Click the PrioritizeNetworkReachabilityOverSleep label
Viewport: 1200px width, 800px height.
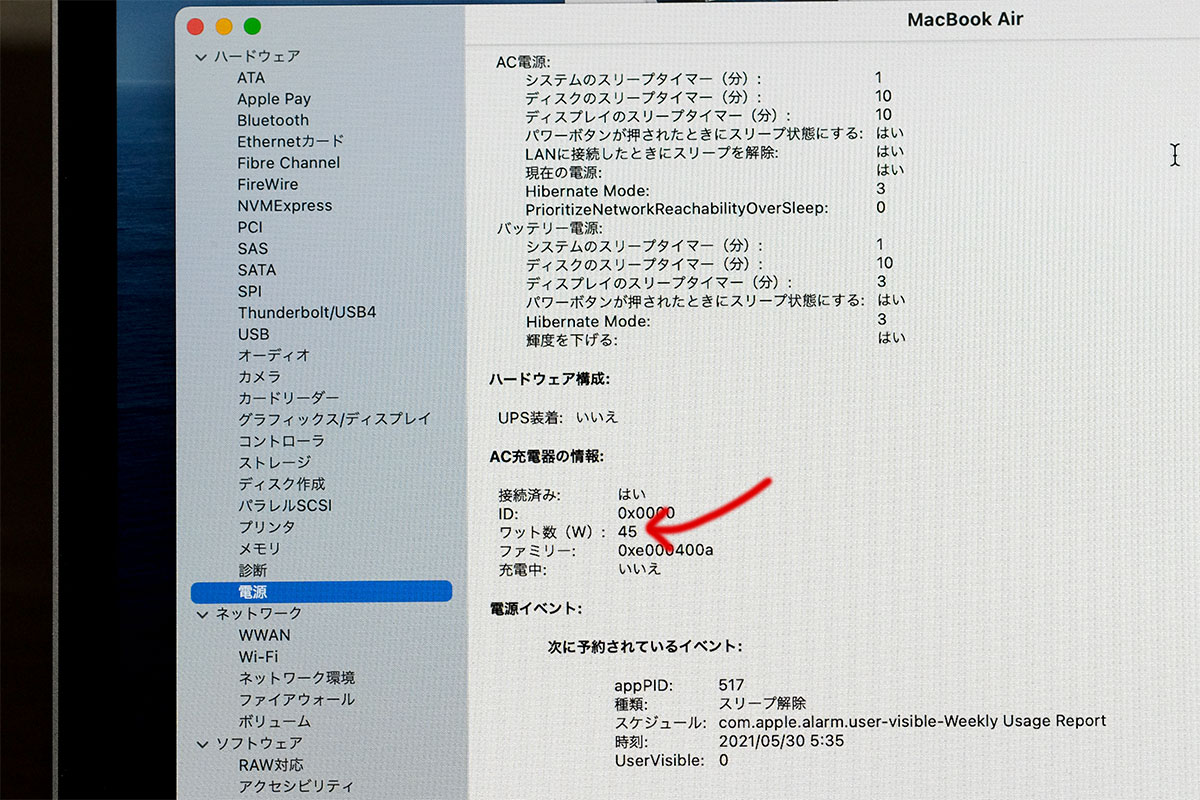tap(676, 208)
